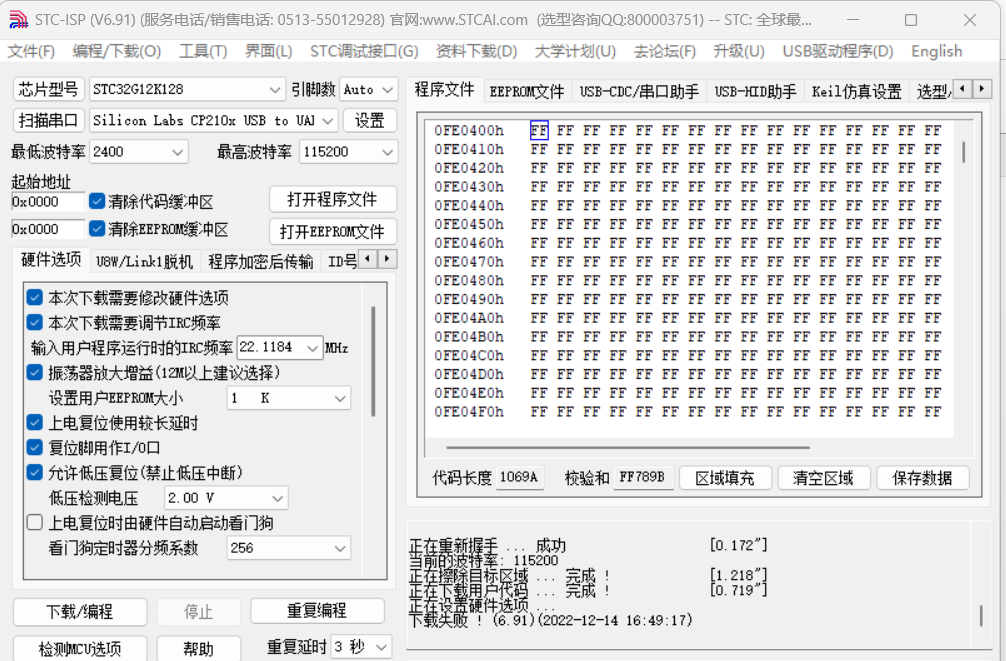
Task: Open low voltage detect 2.00 V dropdown
Action: 225,497
